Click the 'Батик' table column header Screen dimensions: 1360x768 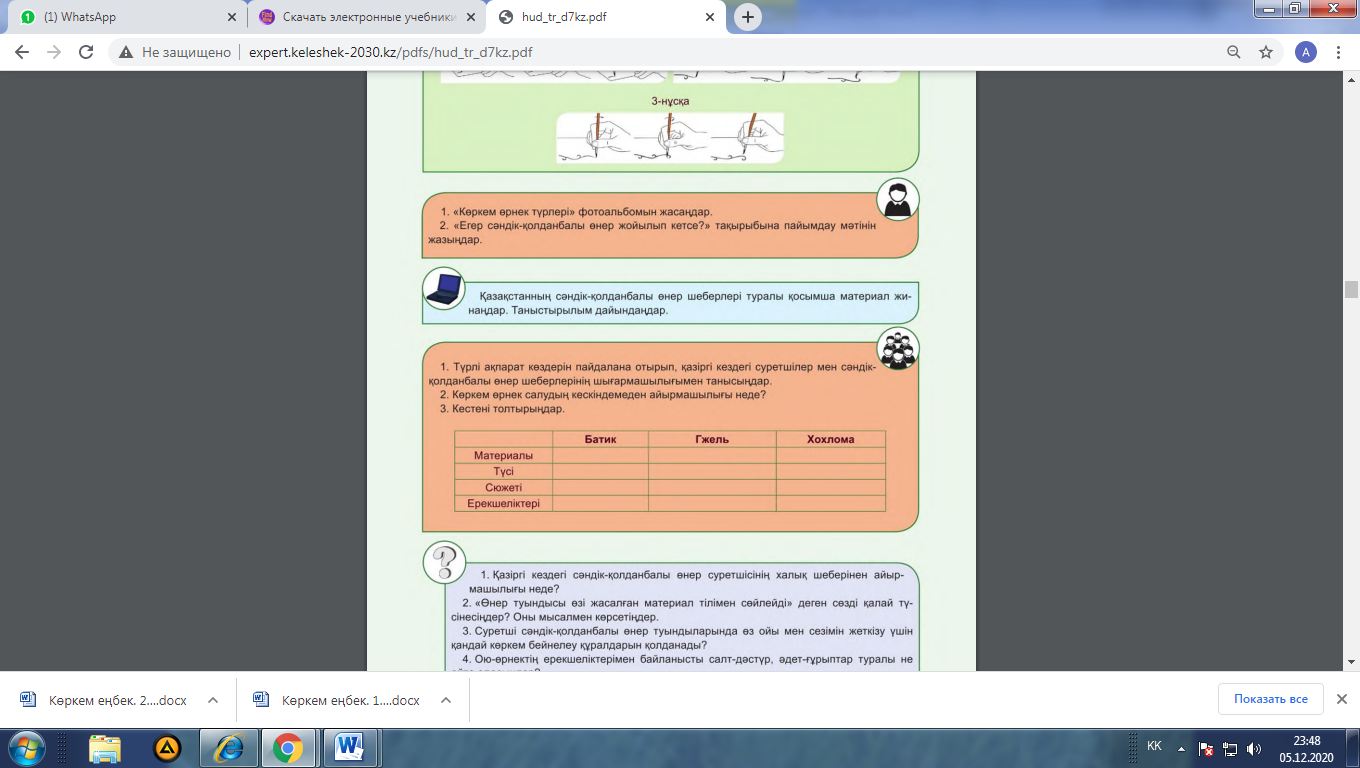600,439
